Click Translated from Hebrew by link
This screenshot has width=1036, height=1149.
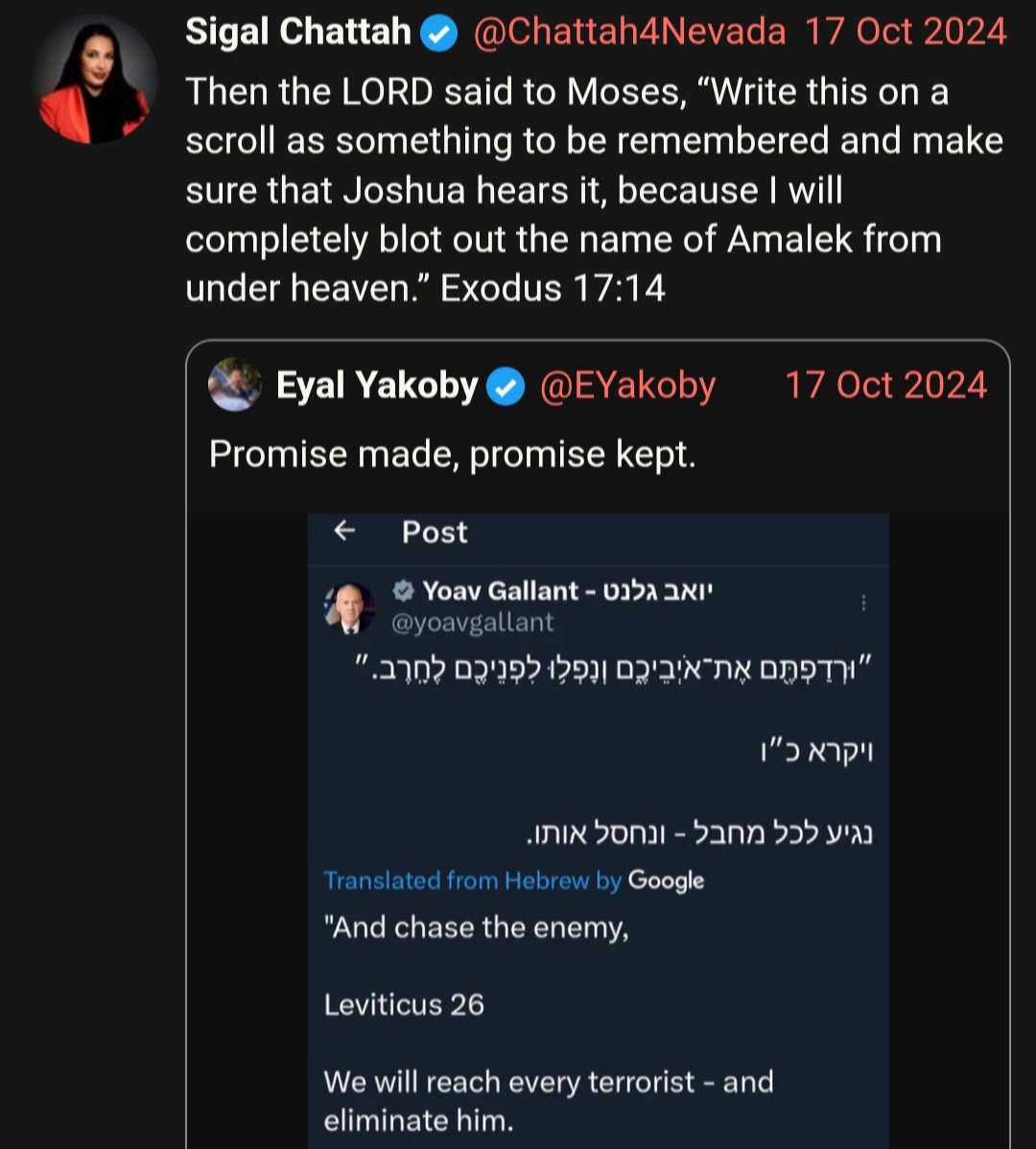pos(473,880)
